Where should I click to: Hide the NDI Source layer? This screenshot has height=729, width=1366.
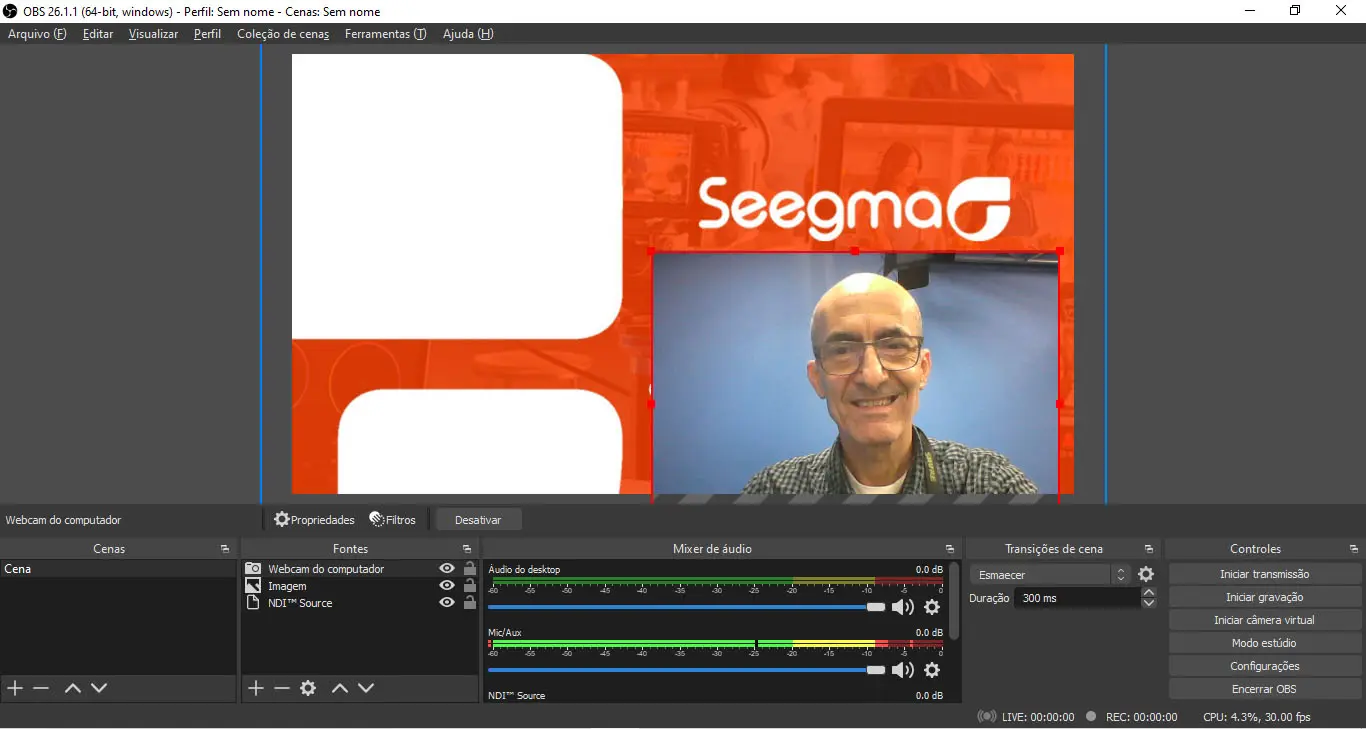447,603
